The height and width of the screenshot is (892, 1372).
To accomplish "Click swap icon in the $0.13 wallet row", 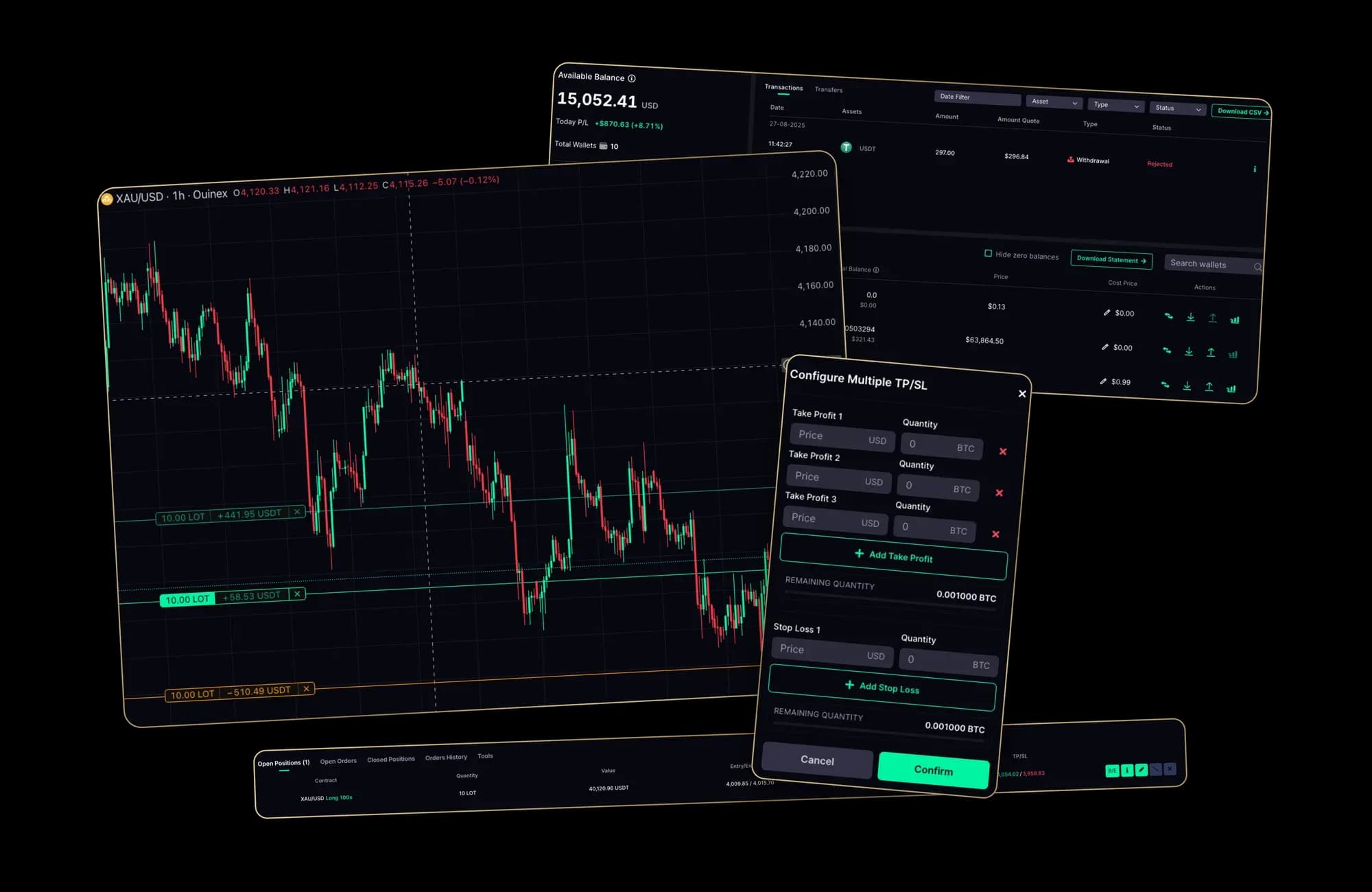I will pos(1169,316).
